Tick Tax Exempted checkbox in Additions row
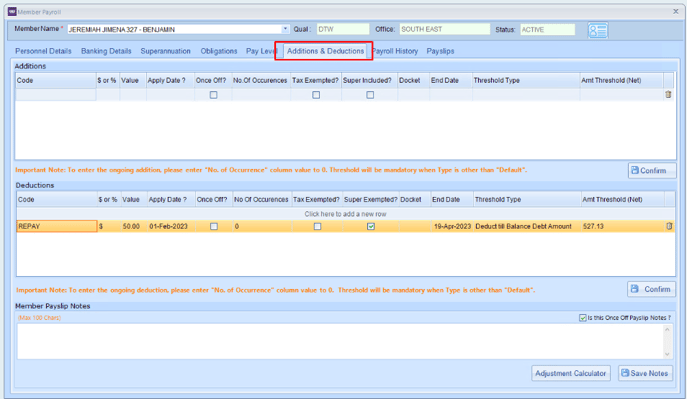The height and width of the screenshot is (399, 687). [316, 95]
